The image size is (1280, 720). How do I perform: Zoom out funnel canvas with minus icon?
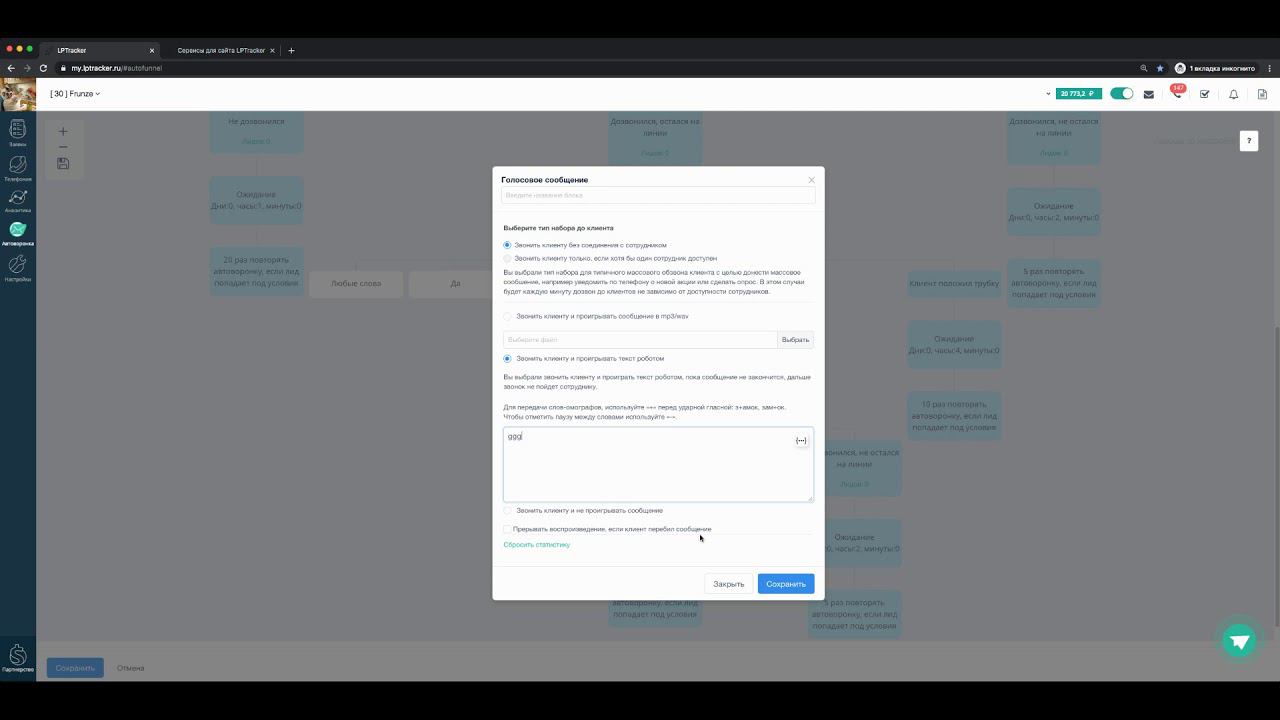click(63, 147)
